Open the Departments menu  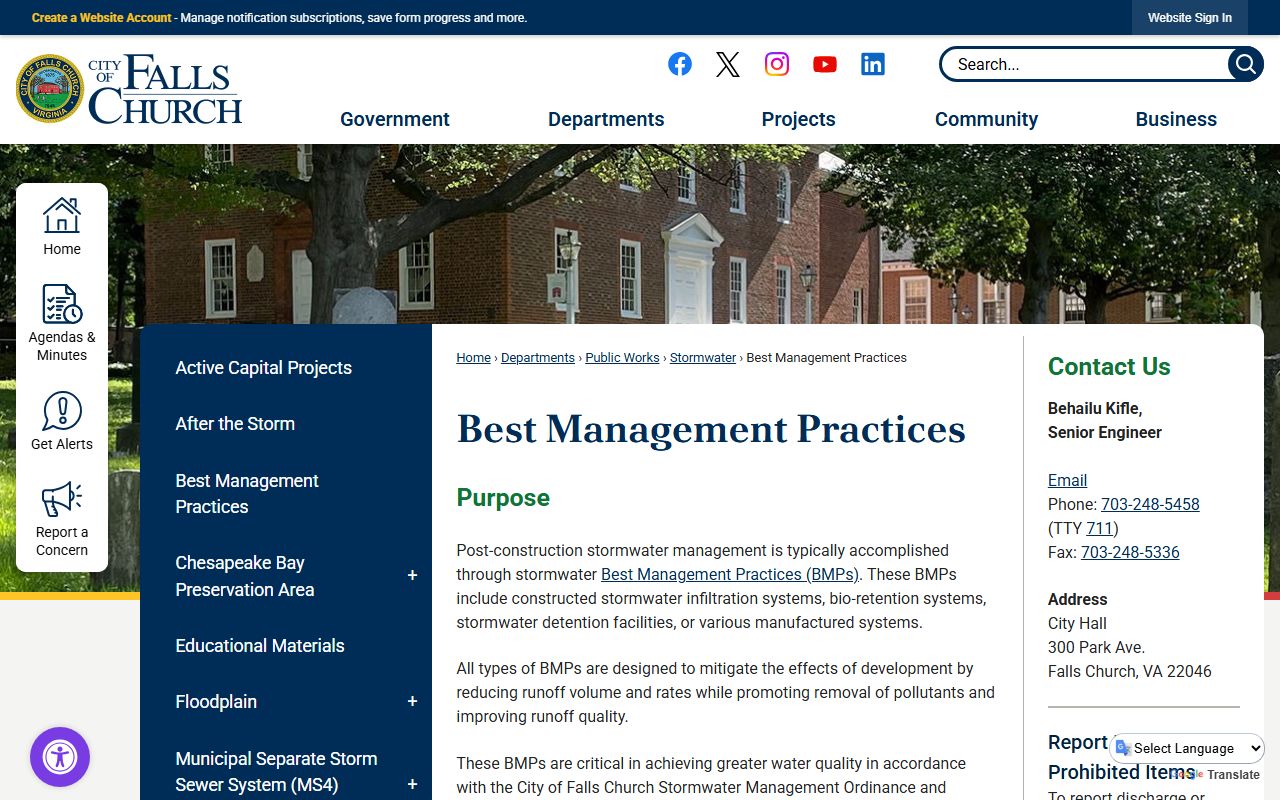click(606, 119)
